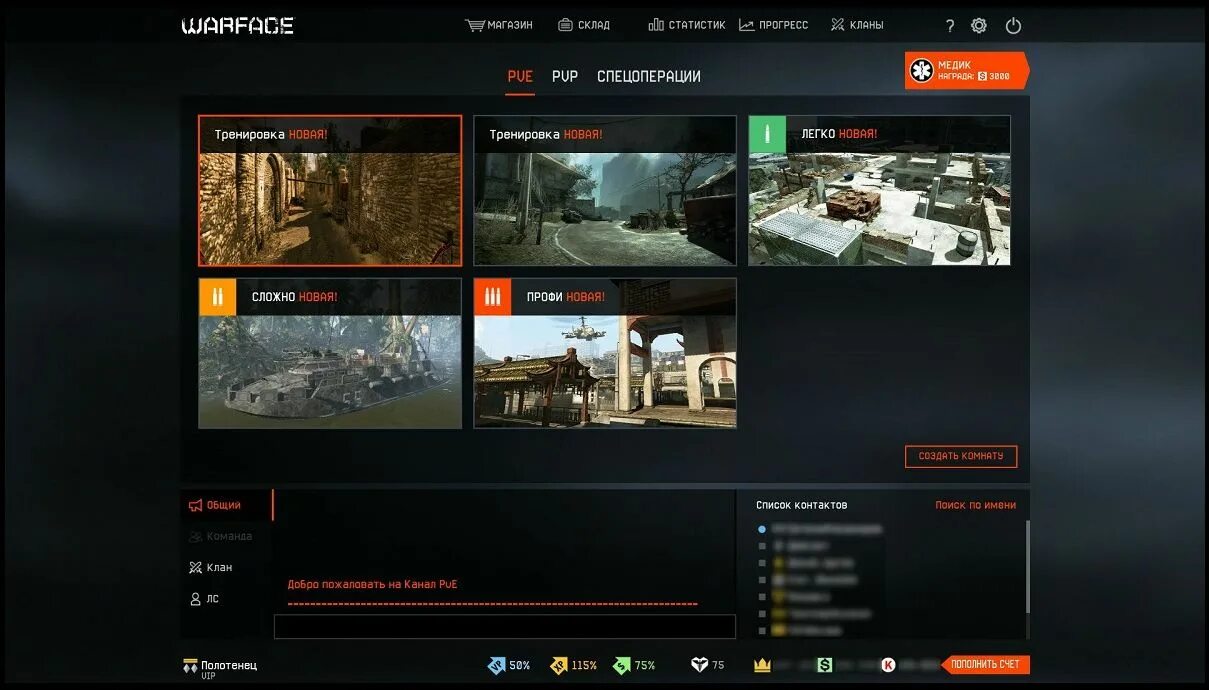Click the blue 50% booster icon

coord(496,665)
